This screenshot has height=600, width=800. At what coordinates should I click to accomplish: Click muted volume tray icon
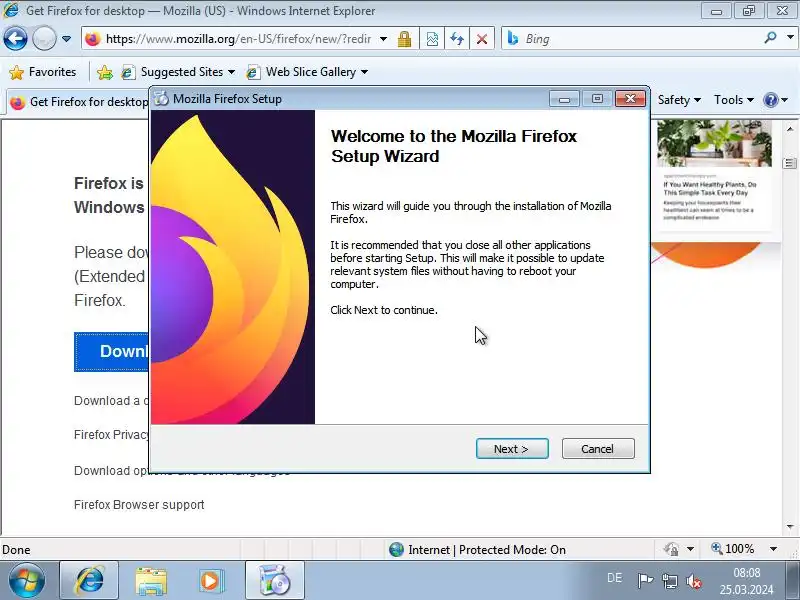point(693,581)
